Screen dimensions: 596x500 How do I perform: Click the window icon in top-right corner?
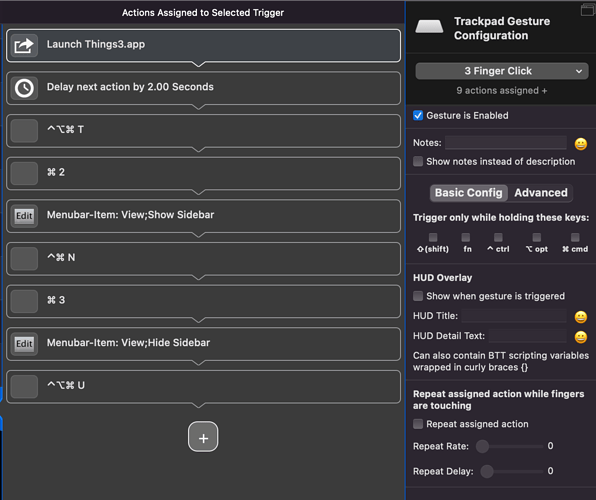coord(587,10)
